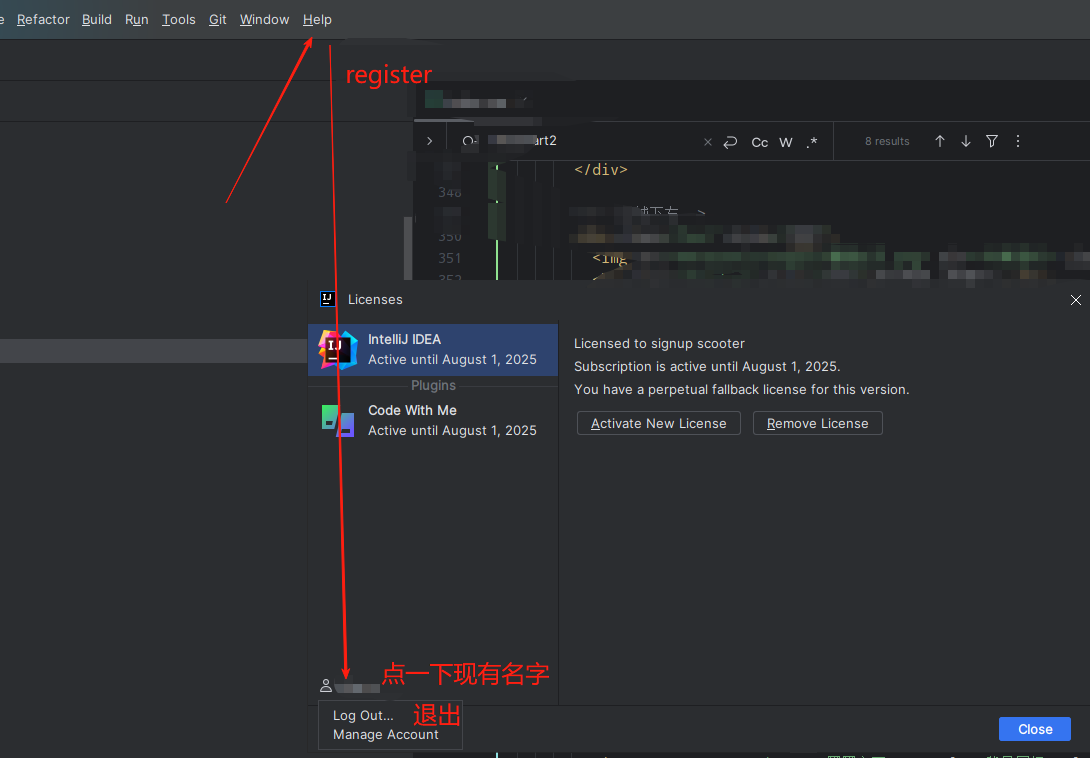The height and width of the screenshot is (758, 1090).
Task: Open the Window menu
Action: pos(264,19)
